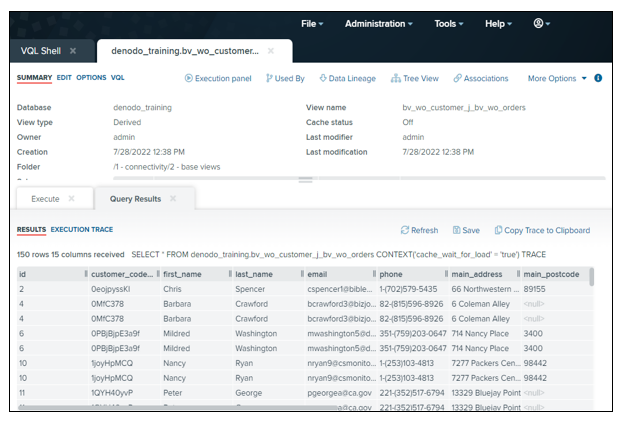Open the Tree View link

[x=421, y=79]
